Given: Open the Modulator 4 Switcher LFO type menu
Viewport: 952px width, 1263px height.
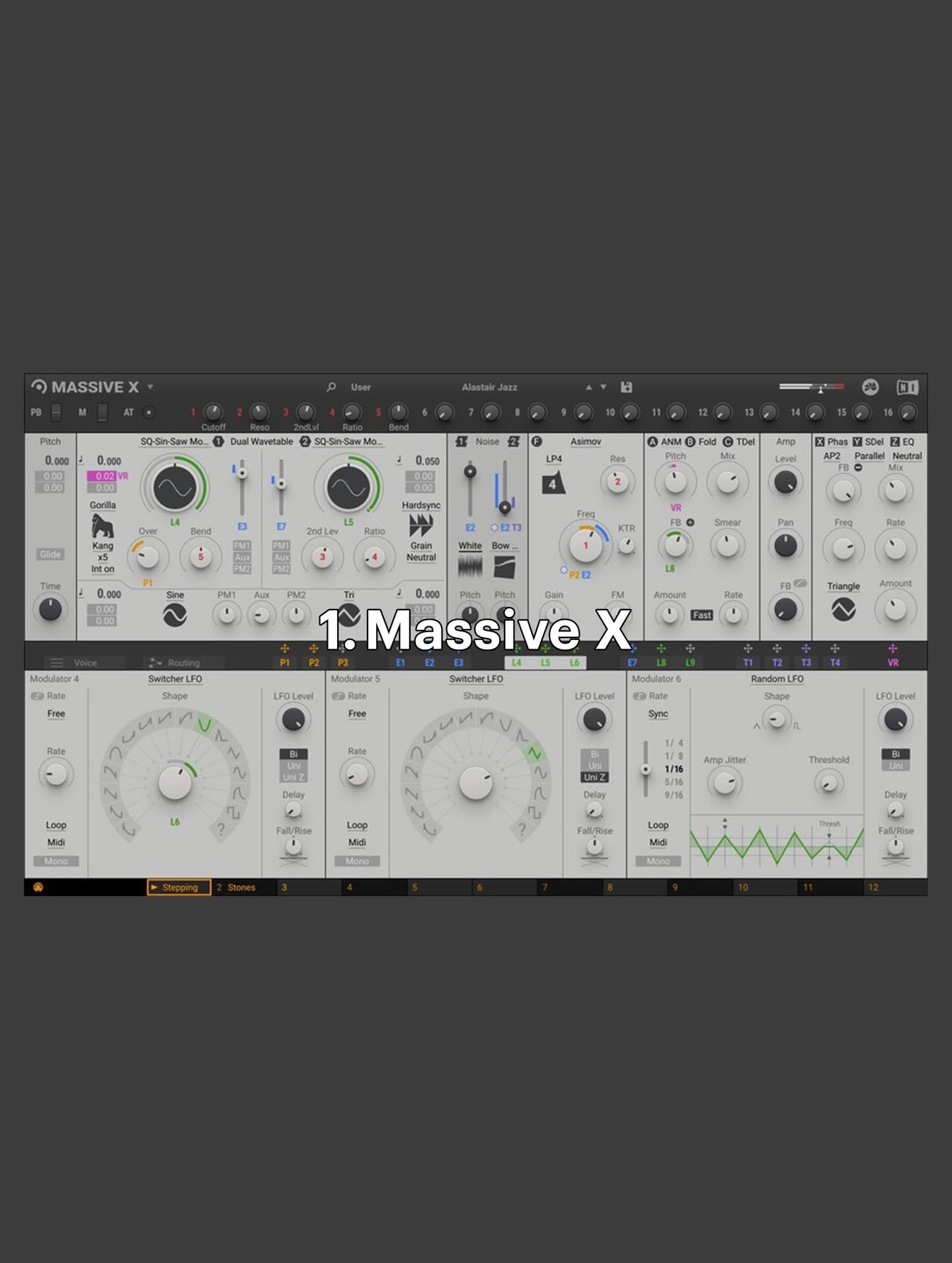Looking at the screenshot, I should (175, 679).
